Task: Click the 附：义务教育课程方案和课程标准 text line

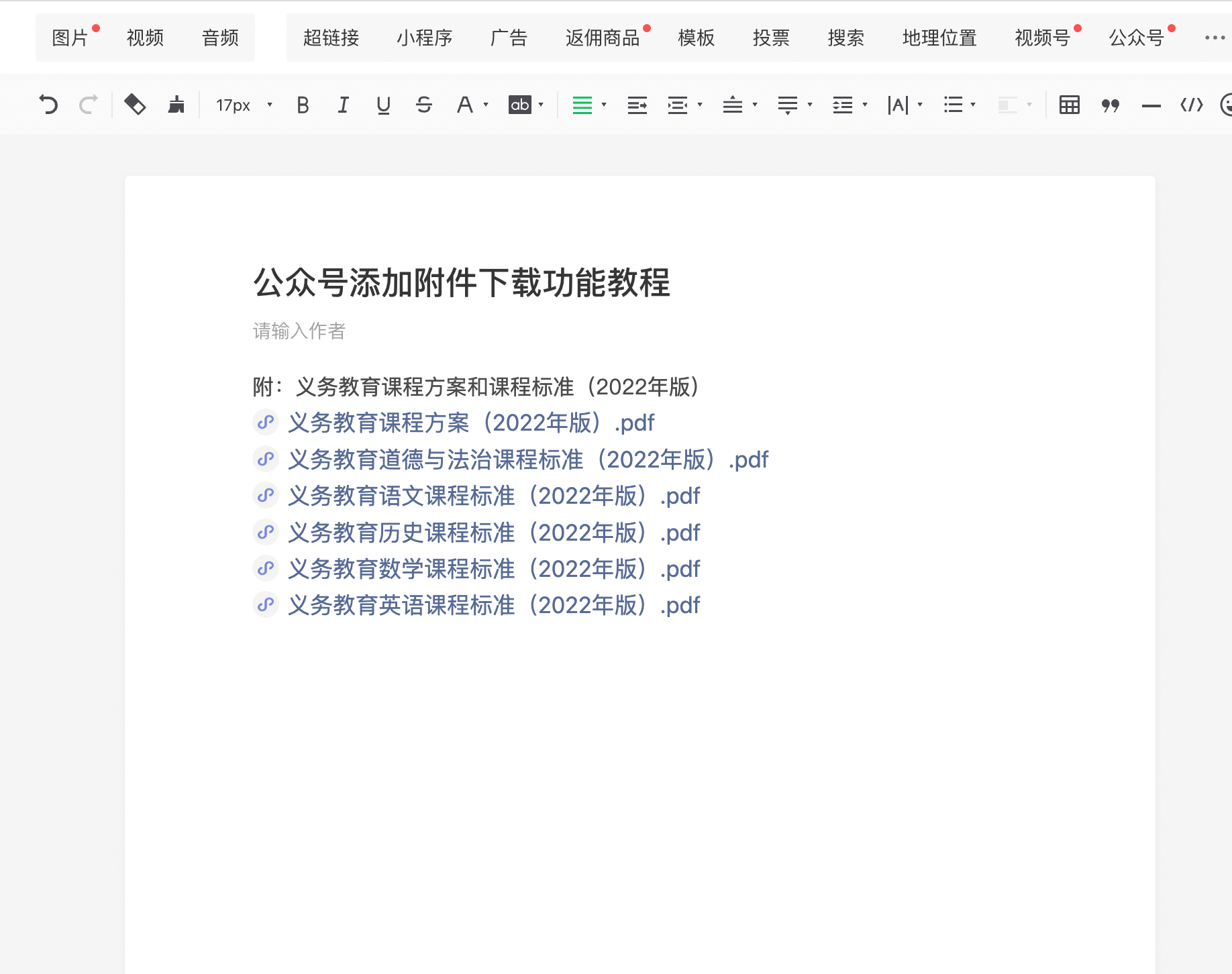Action: point(476,387)
